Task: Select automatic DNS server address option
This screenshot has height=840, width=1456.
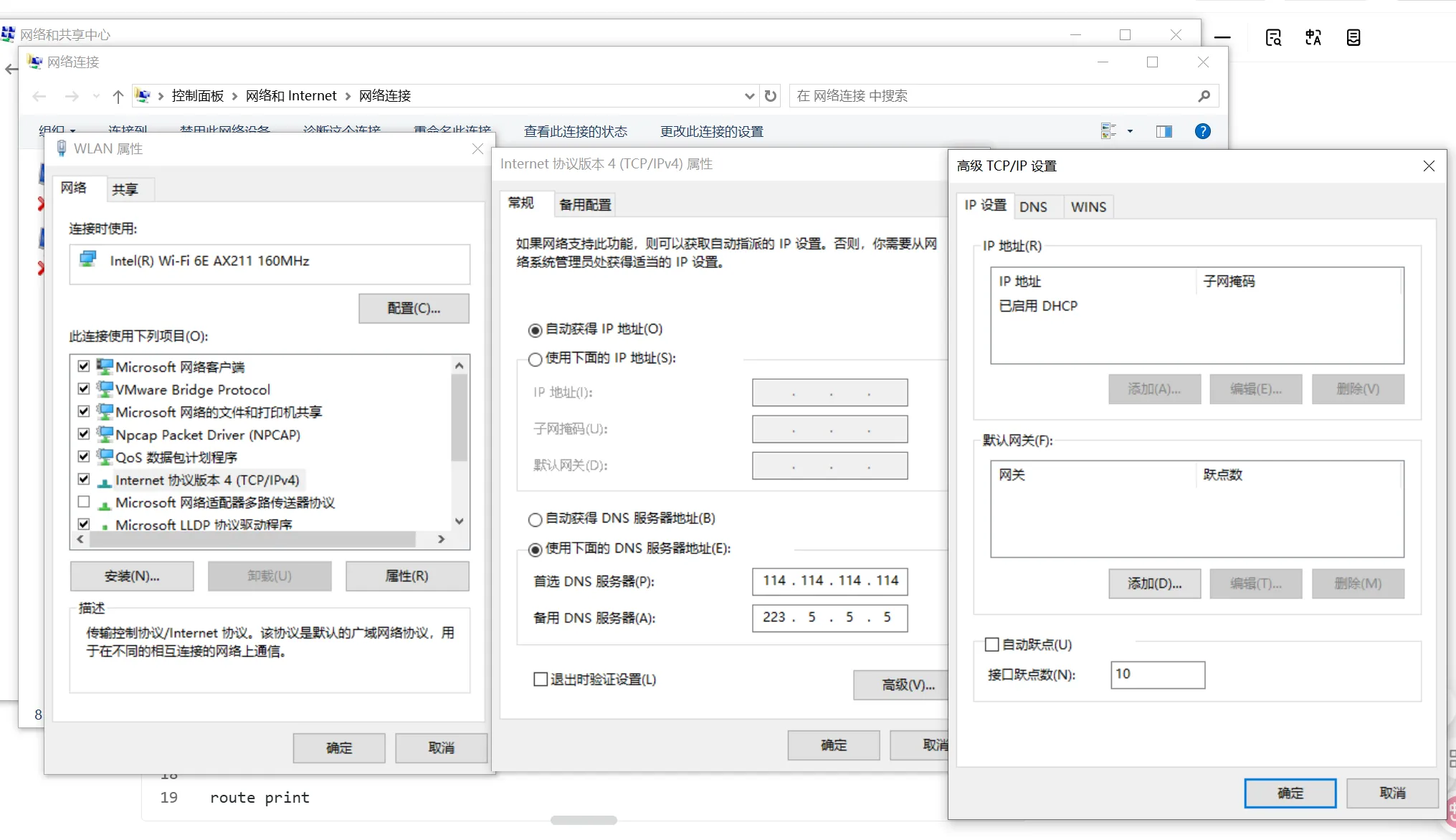Action: point(535,519)
